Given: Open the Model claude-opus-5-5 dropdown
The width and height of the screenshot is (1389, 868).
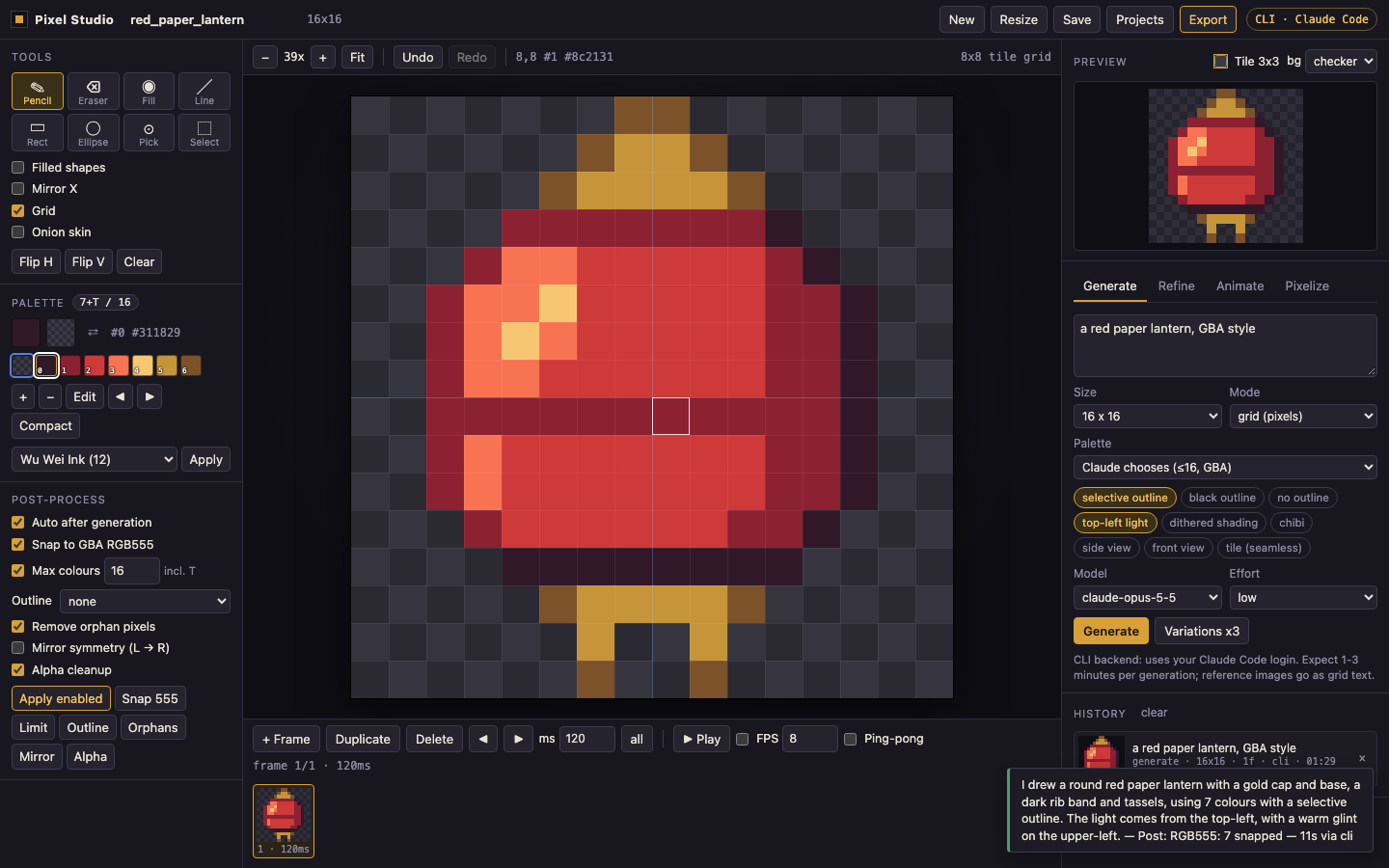Looking at the screenshot, I should [x=1148, y=598].
